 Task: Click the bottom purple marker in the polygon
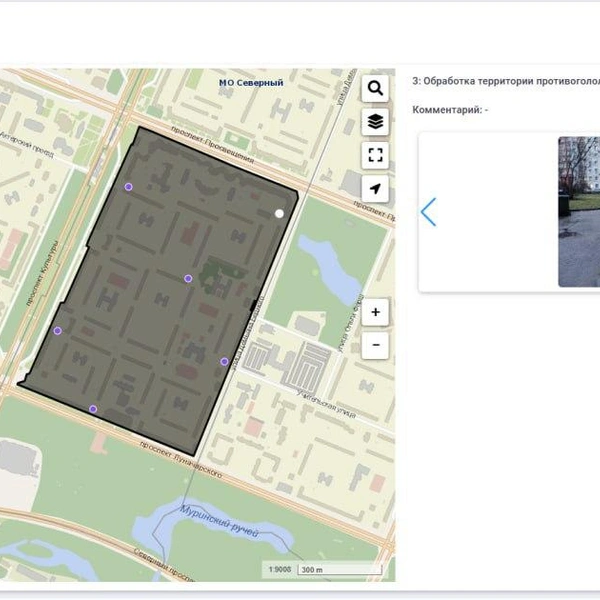[93, 409]
